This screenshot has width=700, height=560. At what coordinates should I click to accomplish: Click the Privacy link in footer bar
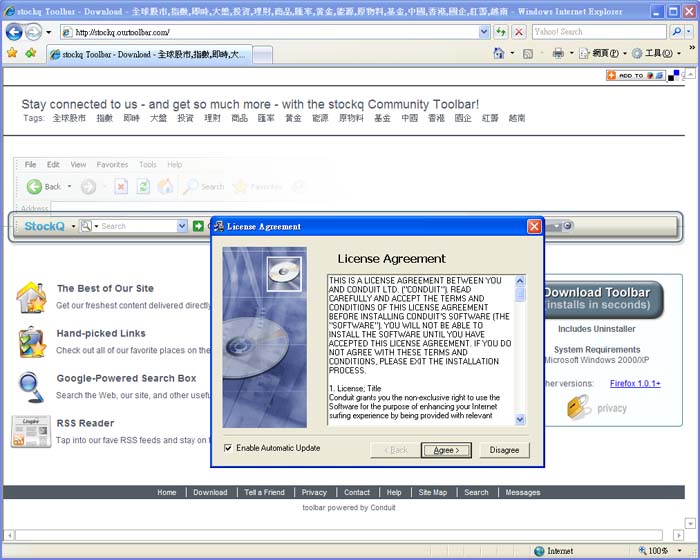(x=314, y=492)
